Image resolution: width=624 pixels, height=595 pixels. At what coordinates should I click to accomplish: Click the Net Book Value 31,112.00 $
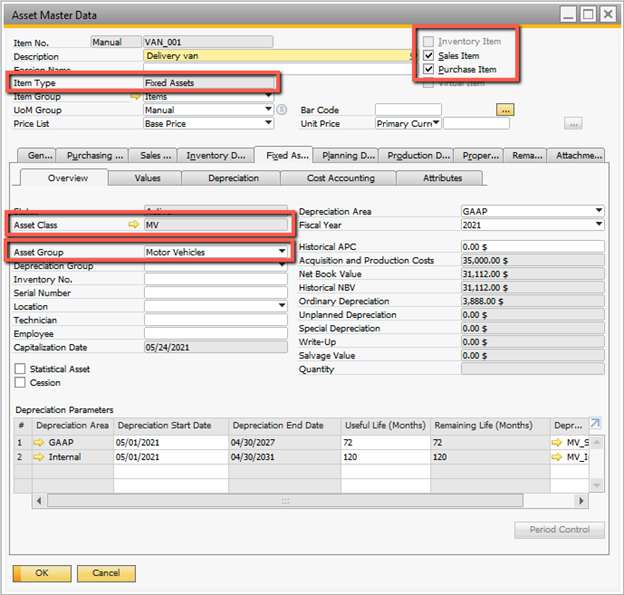coord(532,274)
